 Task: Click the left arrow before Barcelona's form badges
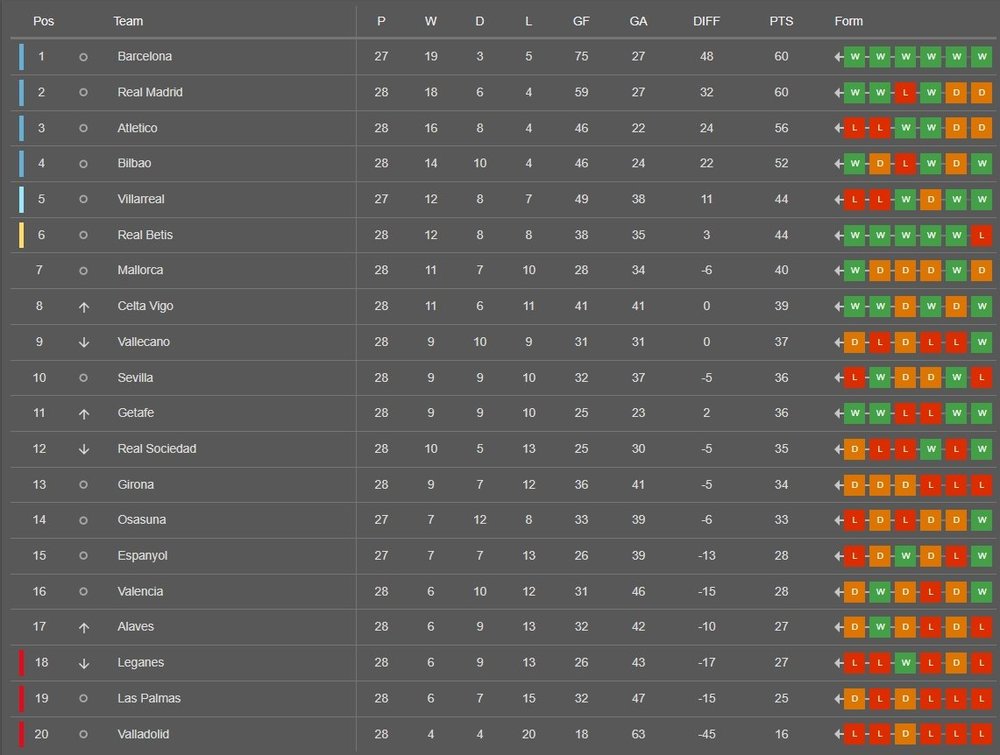[839, 57]
